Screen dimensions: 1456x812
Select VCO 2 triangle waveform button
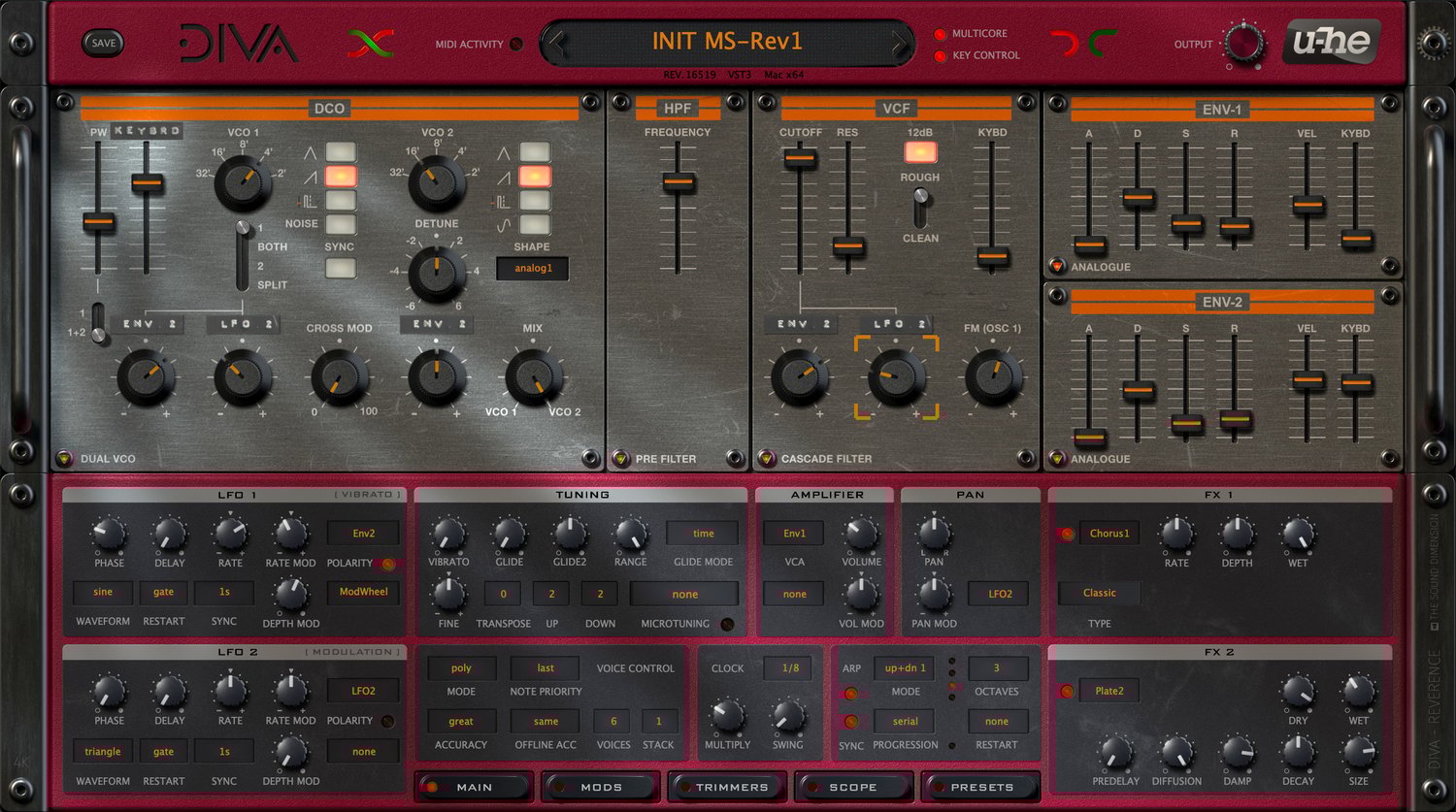click(535, 152)
